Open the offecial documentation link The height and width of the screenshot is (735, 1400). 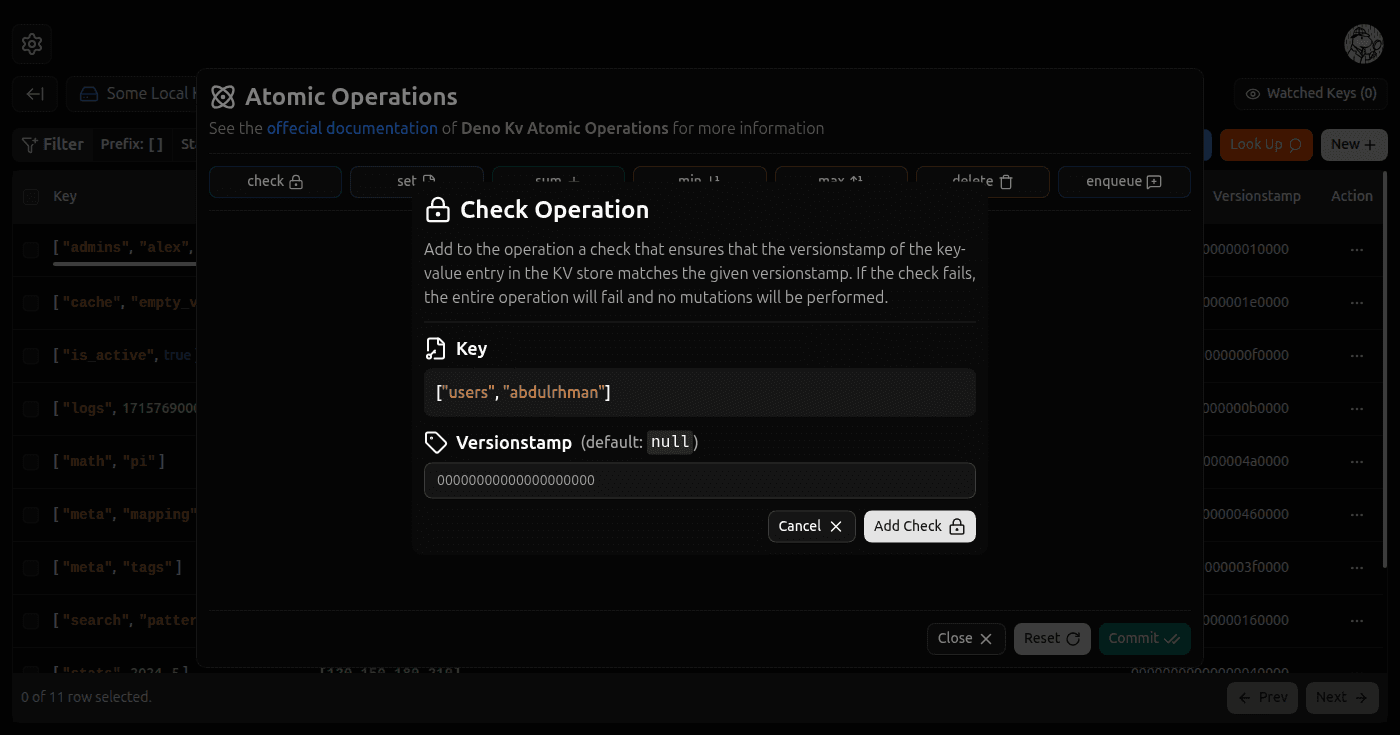[352, 128]
